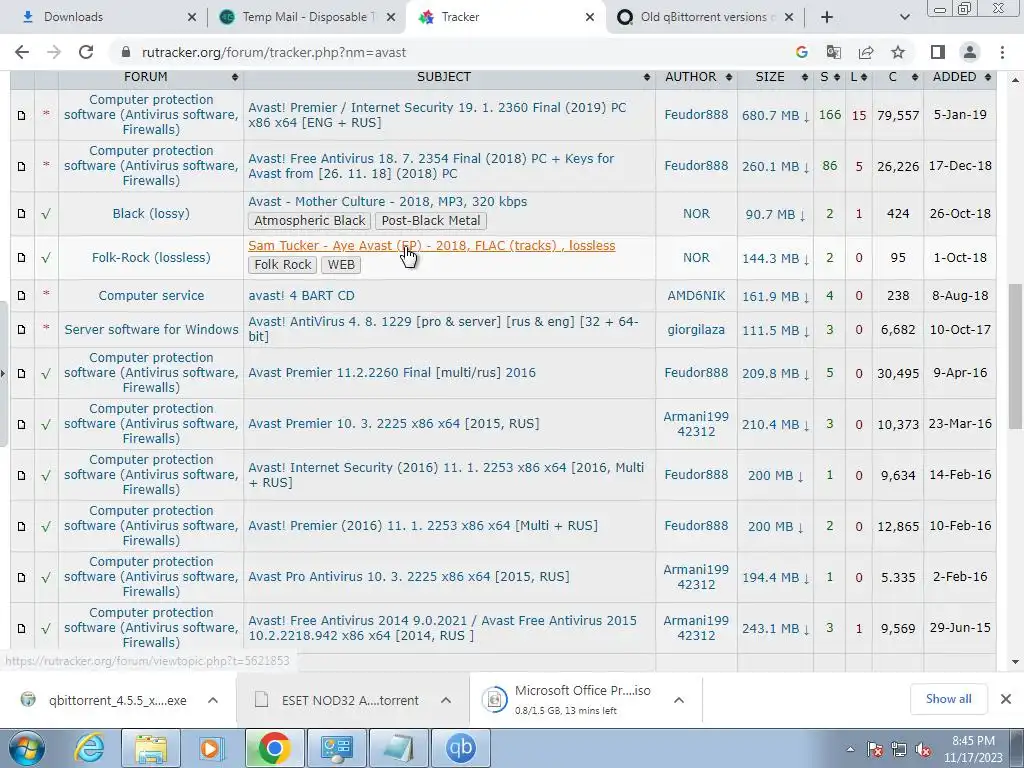Open new tab with plus button

tap(827, 17)
